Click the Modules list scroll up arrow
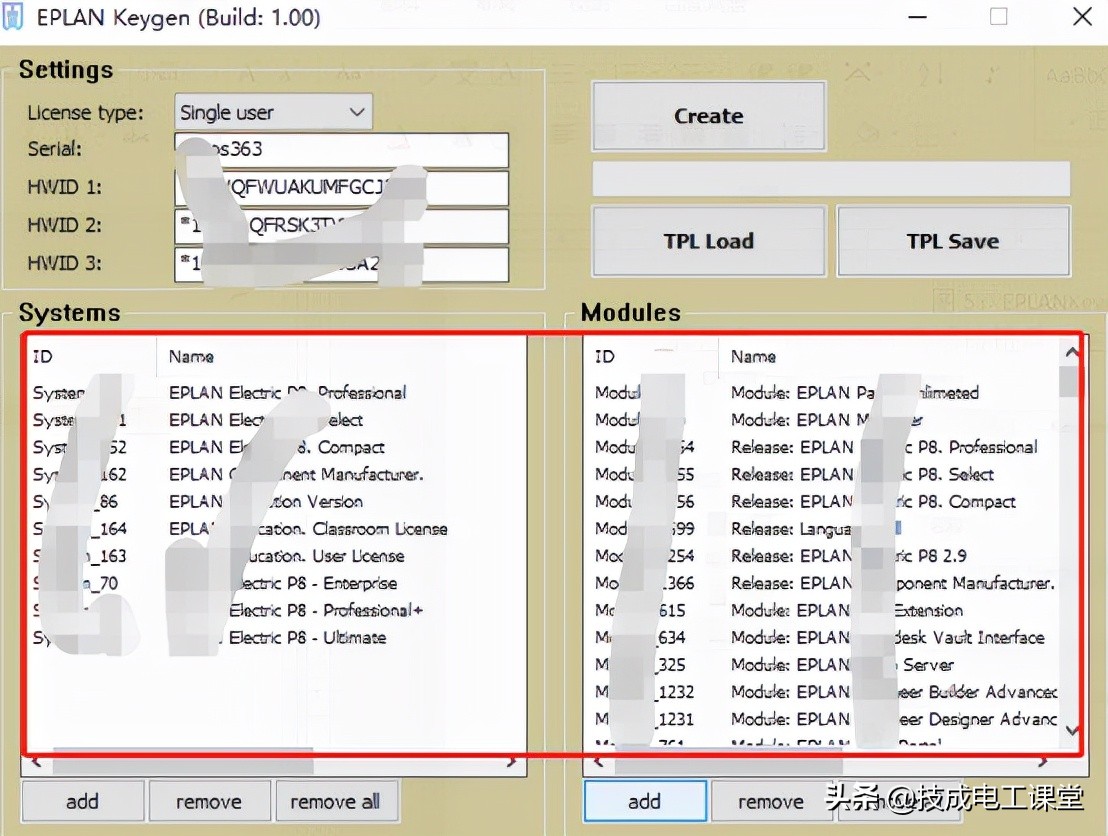This screenshot has width=1108, height=836. (x=1072, y=352)
